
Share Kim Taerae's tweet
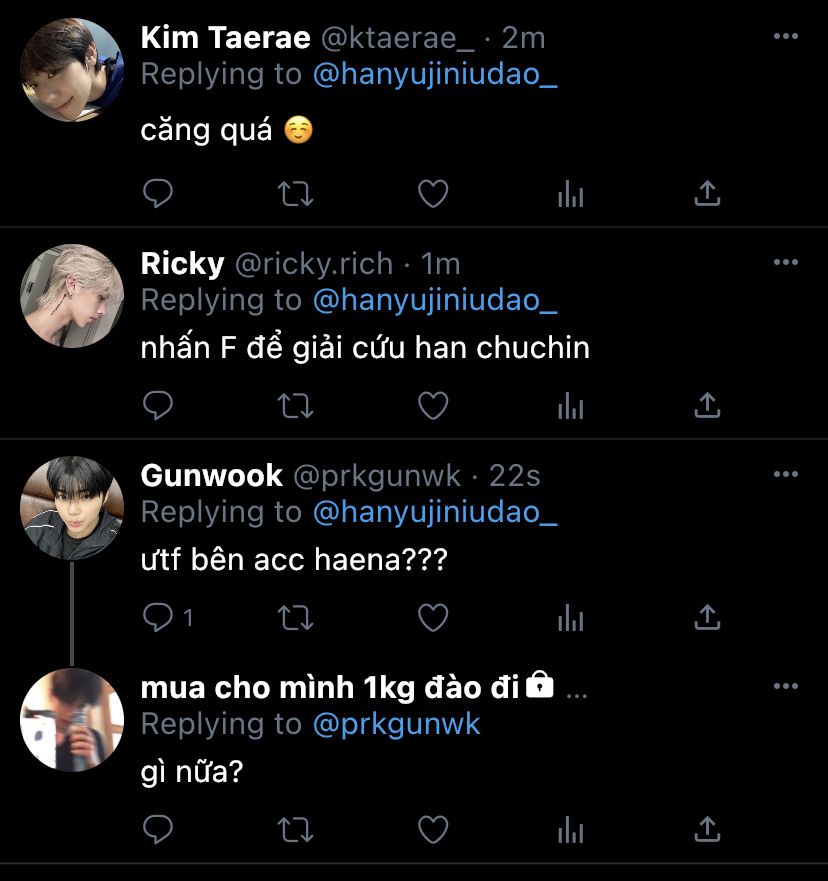pyautogui.click(x=707, y=193)
